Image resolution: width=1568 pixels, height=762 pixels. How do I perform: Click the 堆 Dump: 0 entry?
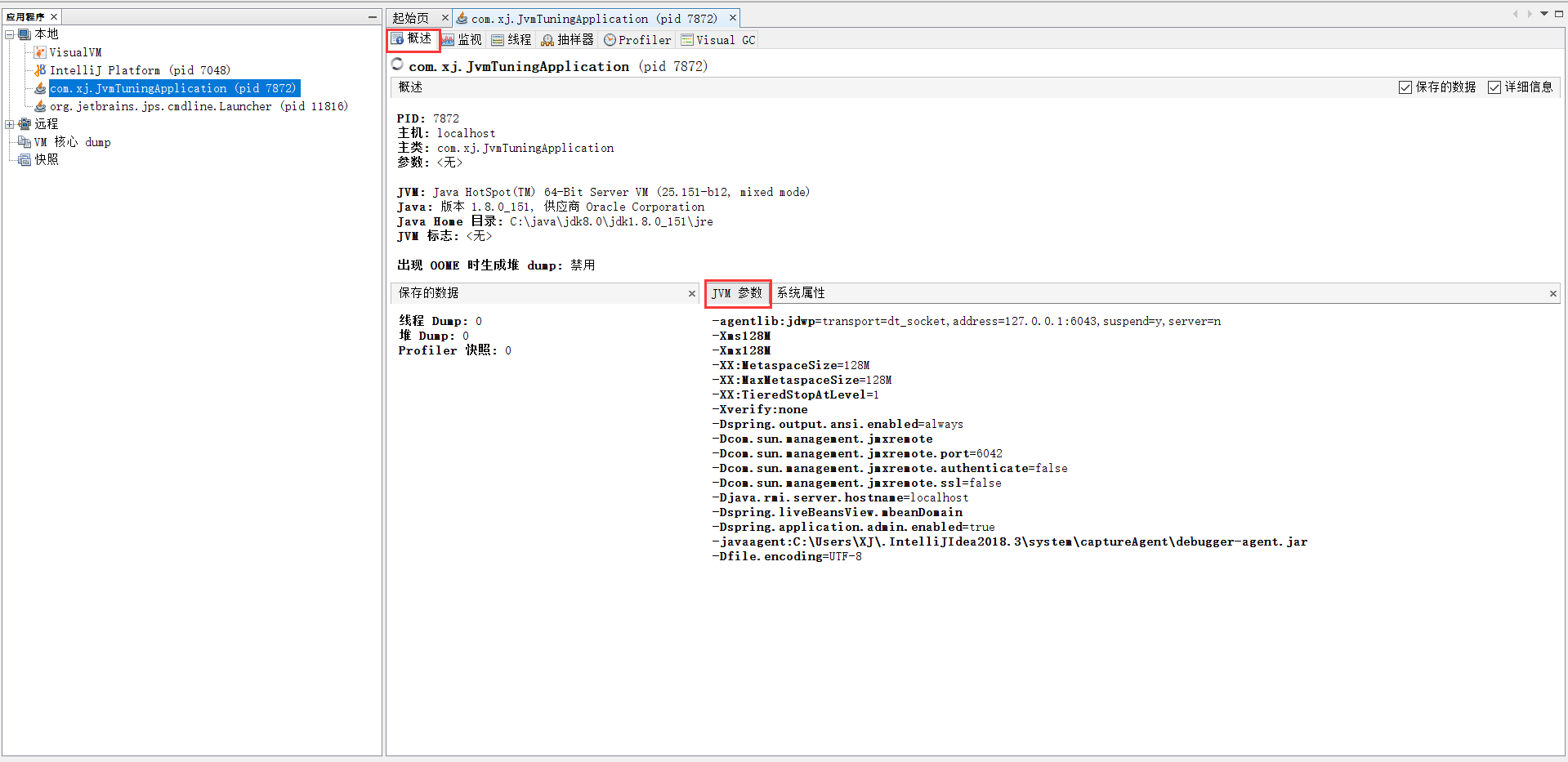click(x=434, y=336)
